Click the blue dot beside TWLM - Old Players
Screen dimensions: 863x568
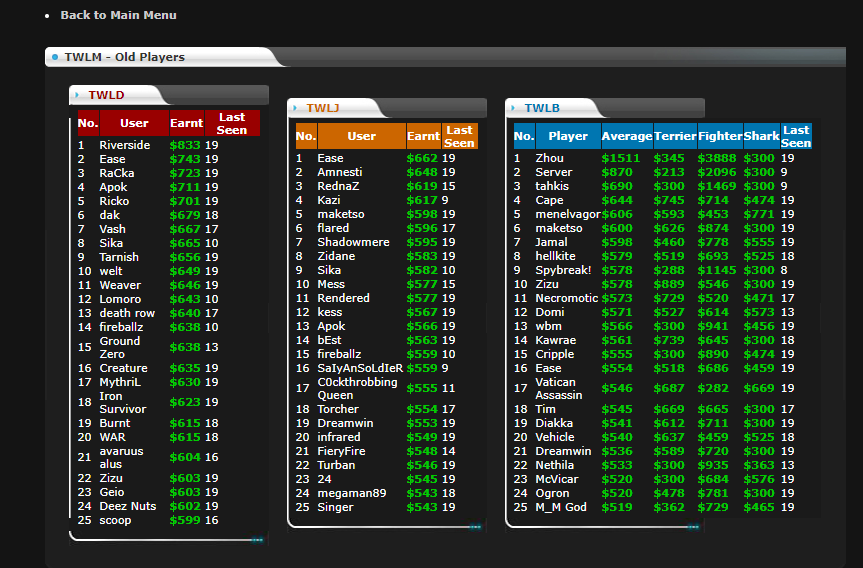point(55,57)
